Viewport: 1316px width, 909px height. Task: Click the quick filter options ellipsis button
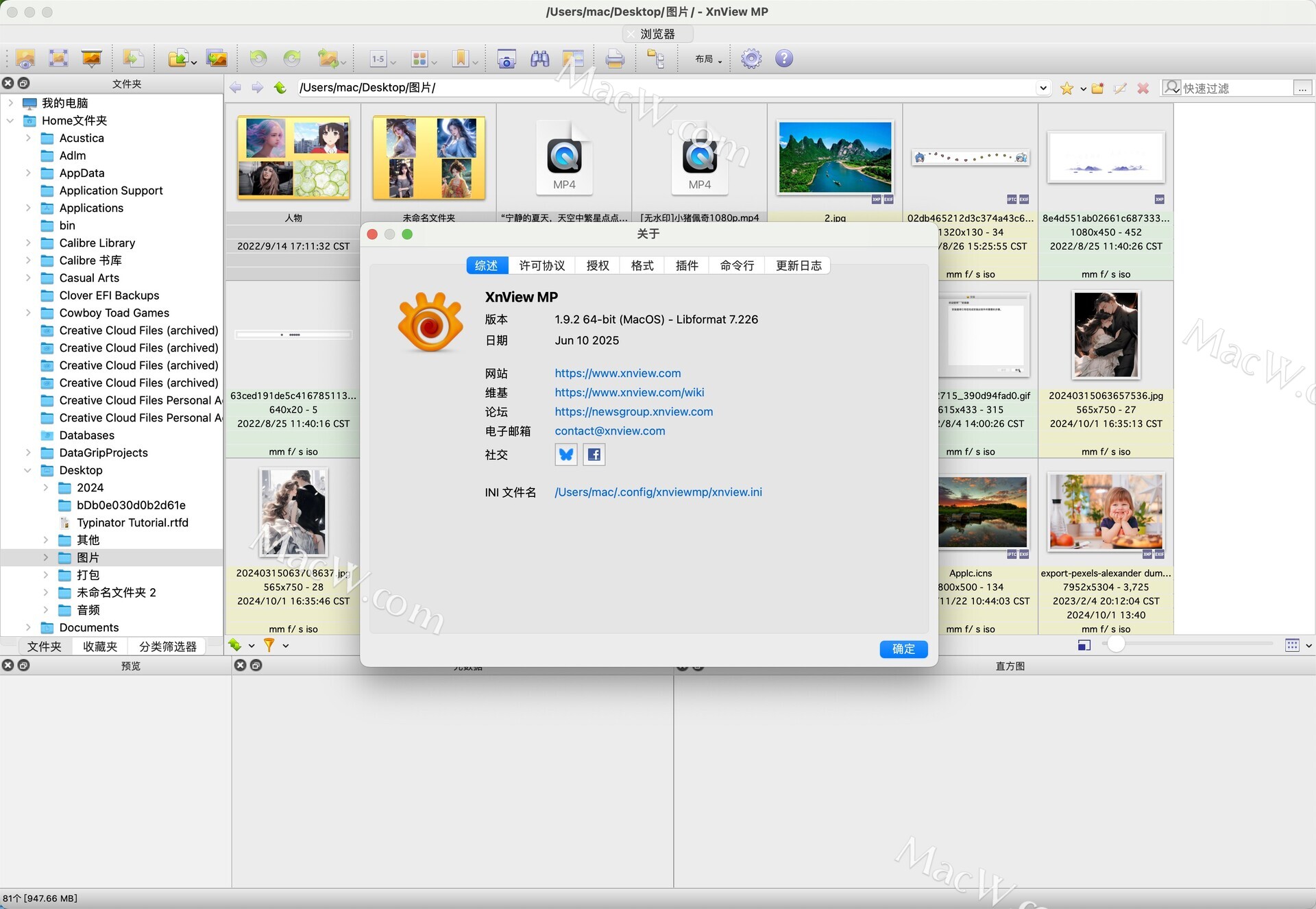(x=1302, y=88)
